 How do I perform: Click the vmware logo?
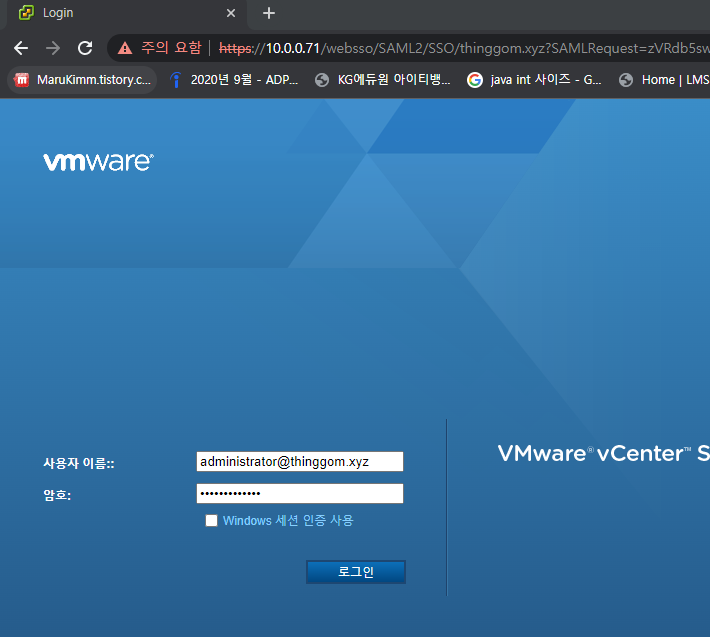(x=98, y=162)
